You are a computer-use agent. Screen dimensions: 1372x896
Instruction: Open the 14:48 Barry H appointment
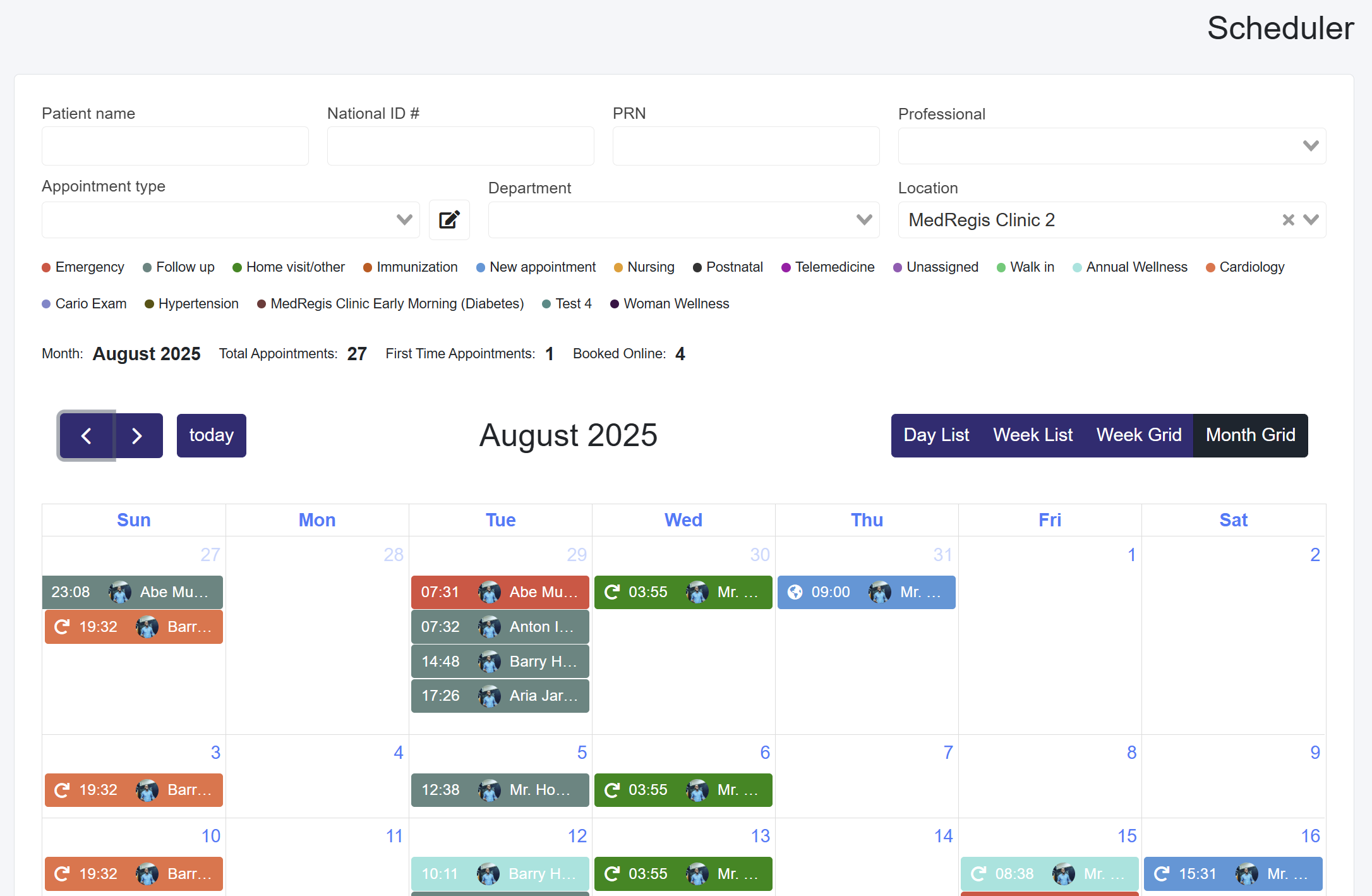pyautogui.click(x=500, y=662)
